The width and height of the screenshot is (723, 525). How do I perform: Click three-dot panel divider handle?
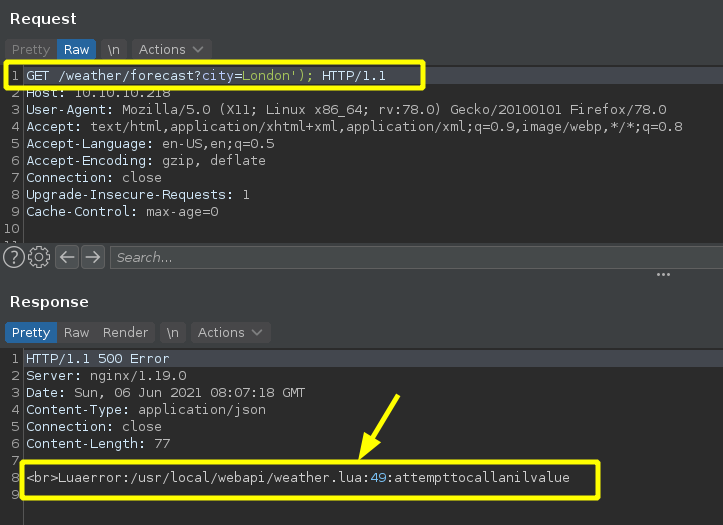click(663, 274)
